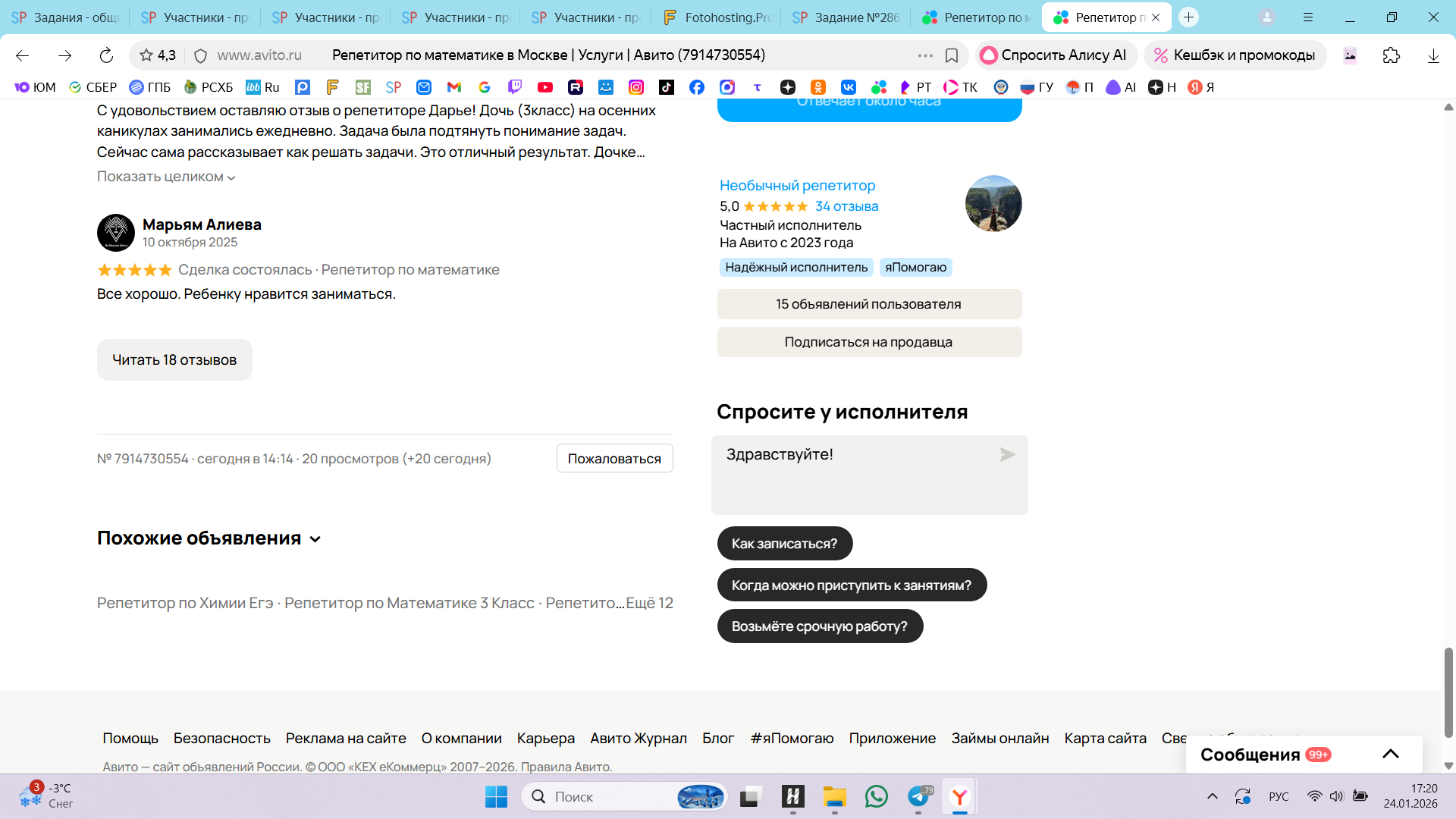This screenshot has width=1456, height=819.
Task: Switch to the Fotohosting.Pro tab
Action: pos(717,17)
